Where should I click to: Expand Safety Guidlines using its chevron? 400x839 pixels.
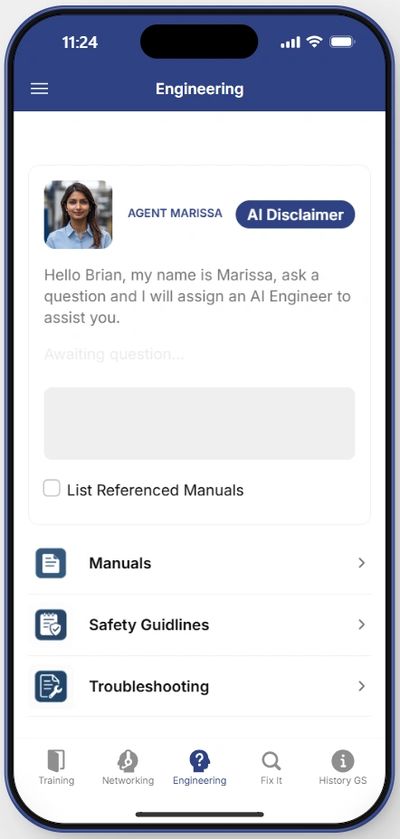pos(361,624)
